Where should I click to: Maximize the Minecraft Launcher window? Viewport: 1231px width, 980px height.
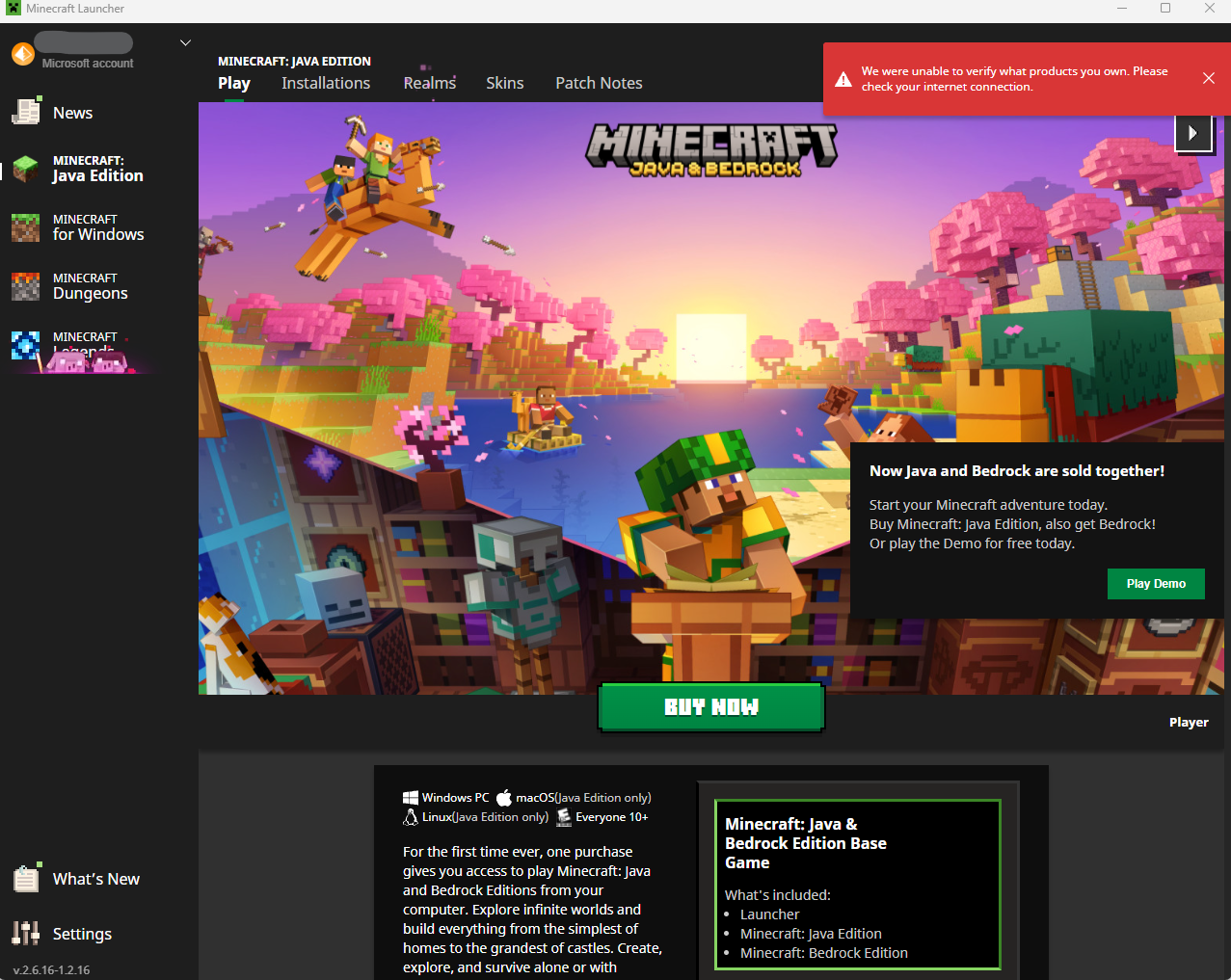click(1165, 9)
